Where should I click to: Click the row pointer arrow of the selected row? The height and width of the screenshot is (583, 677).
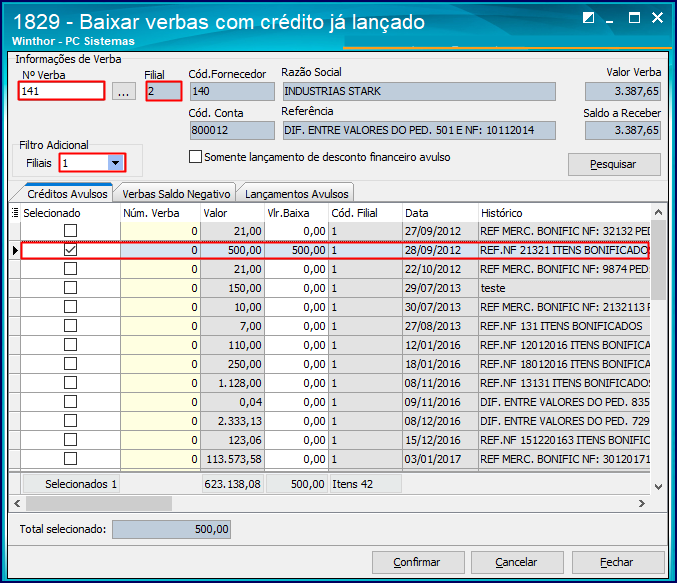coord(15,250)
